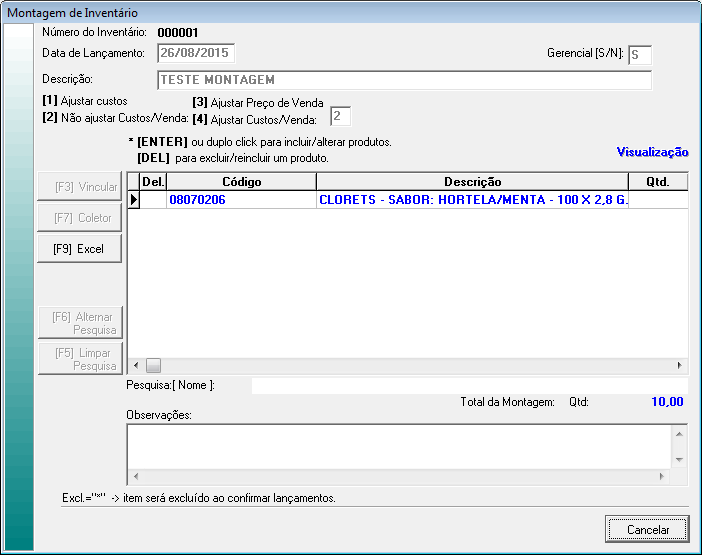
Task: Click the Pesquisa search input field
Action: [468, 385]
